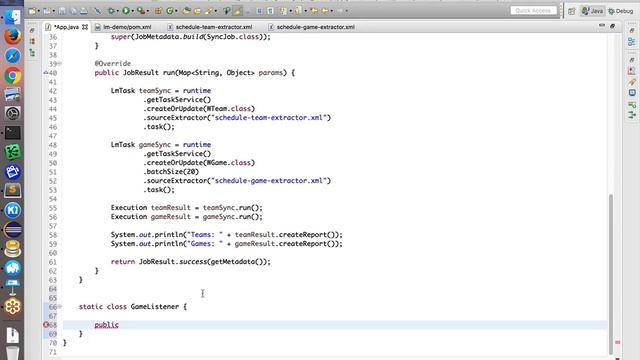Click the Print toolbar icon

pos(84,11)
